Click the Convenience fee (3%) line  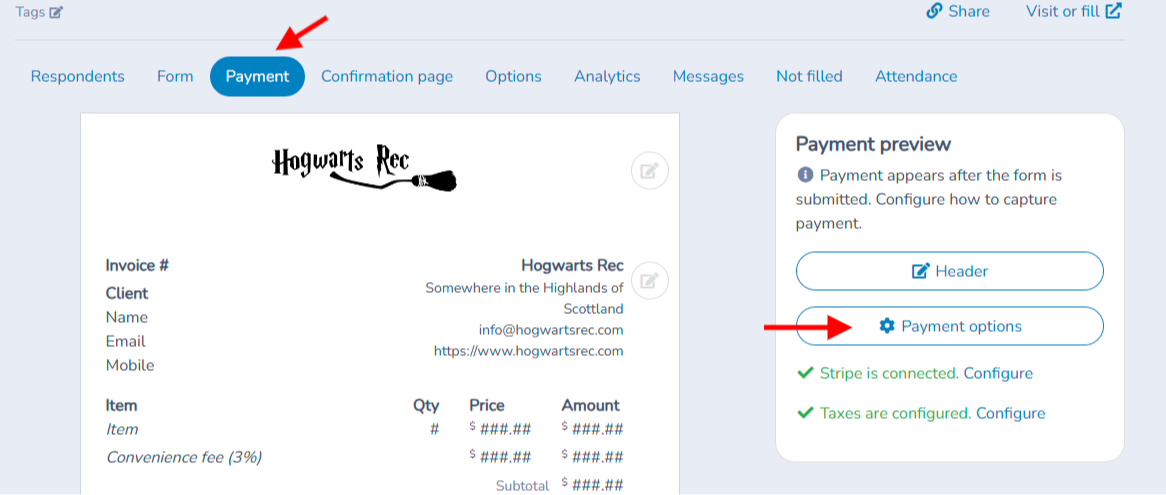(x=184, y=456)
